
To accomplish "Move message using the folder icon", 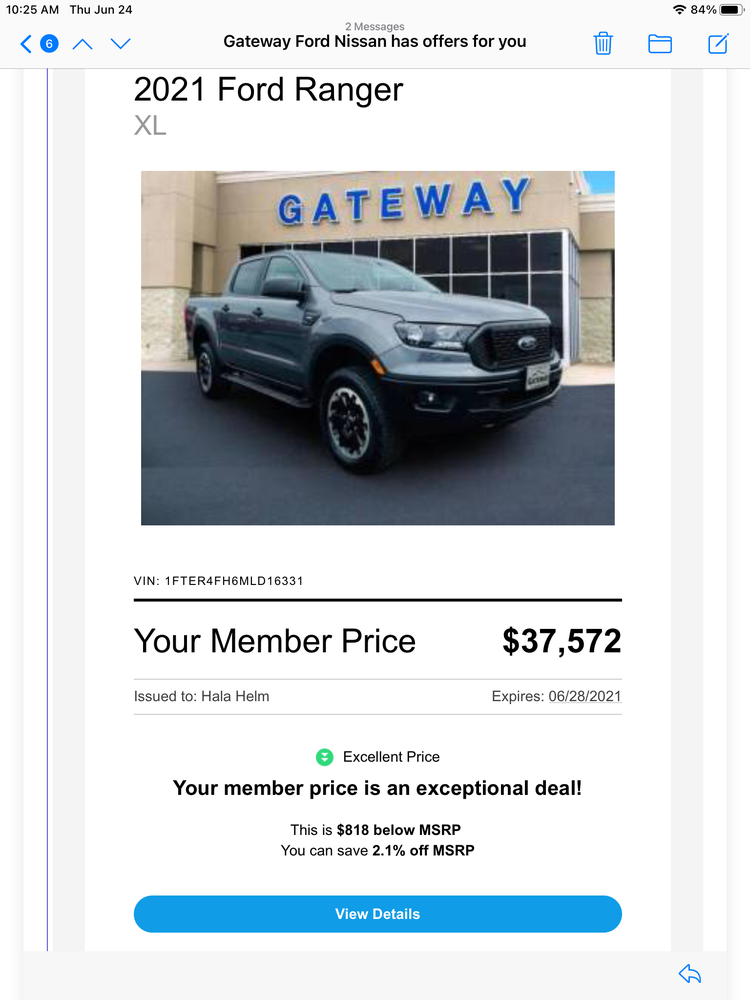I will click(x=660, y=43).
